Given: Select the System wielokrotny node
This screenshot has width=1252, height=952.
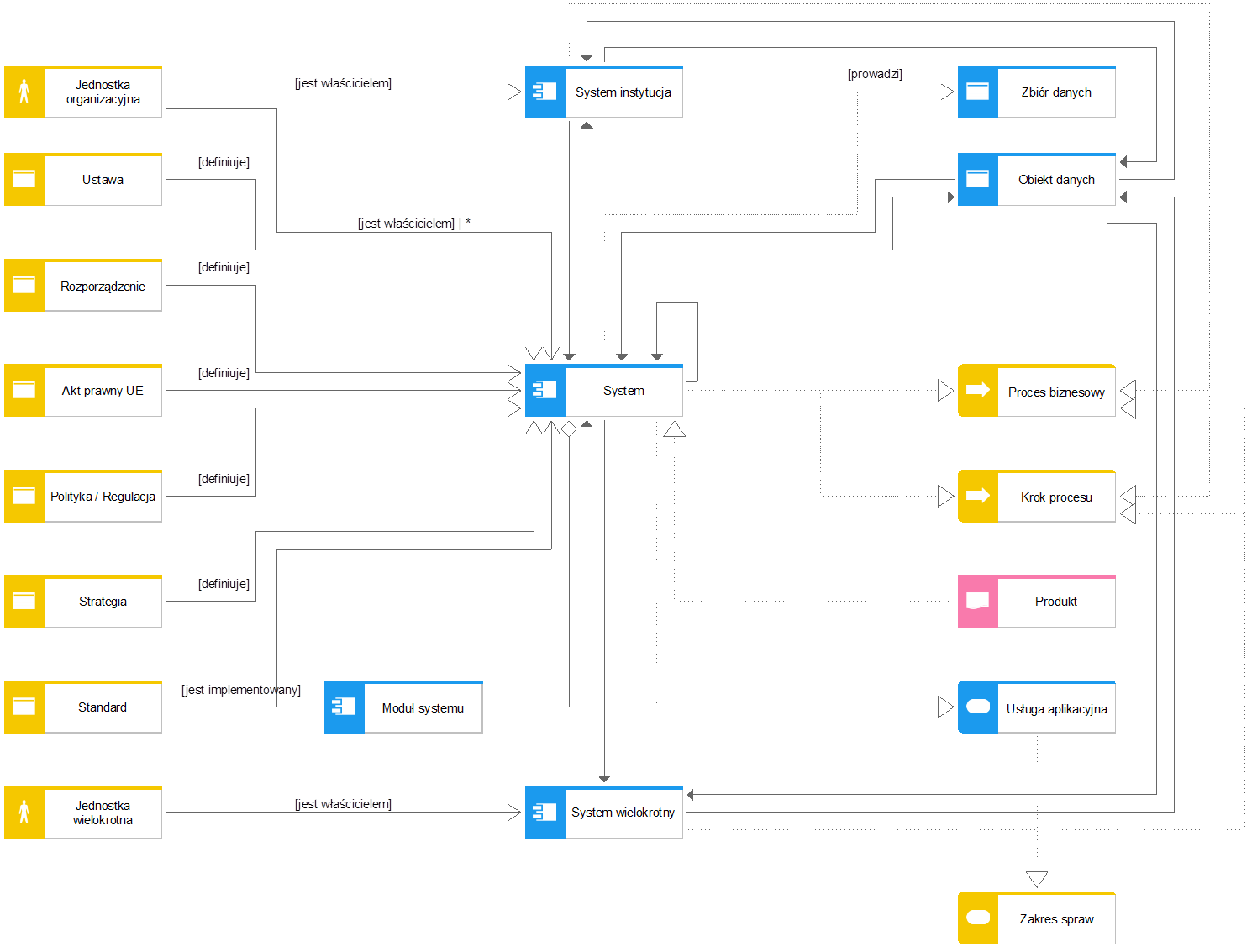Looking at the screenshot, I should (x=623, y=813).
